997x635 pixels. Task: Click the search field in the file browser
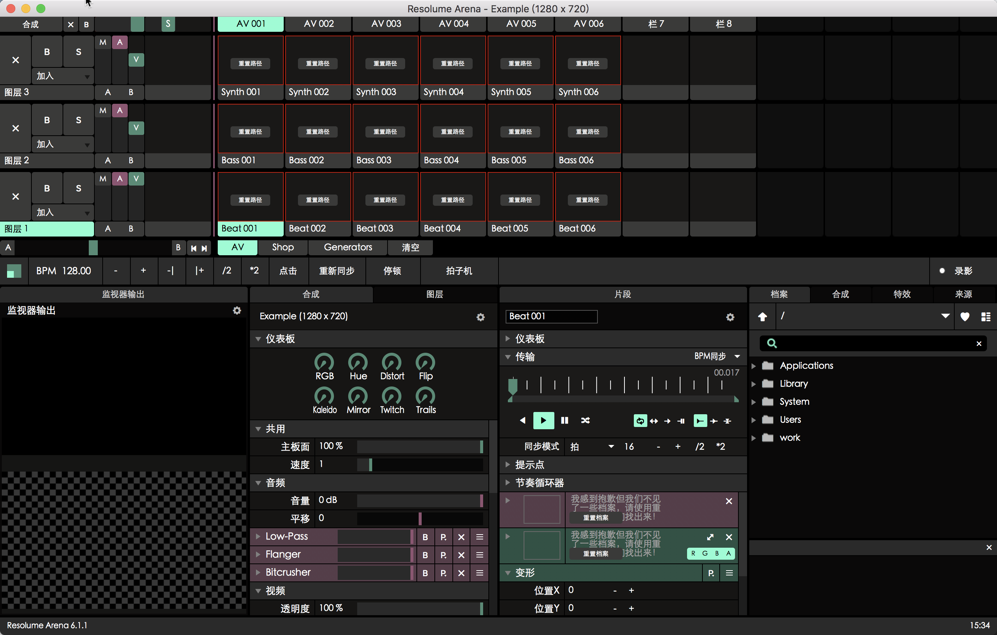click(x=870, y=343)
